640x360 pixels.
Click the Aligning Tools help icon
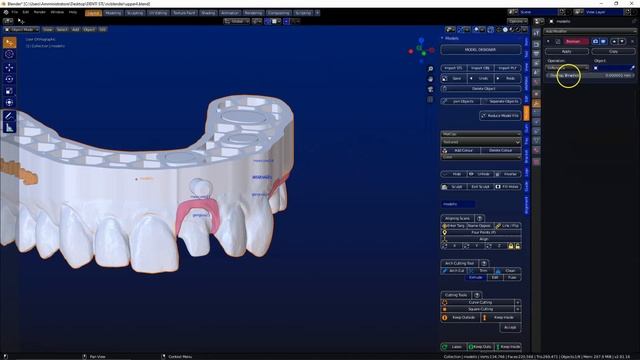click(480, 218)
